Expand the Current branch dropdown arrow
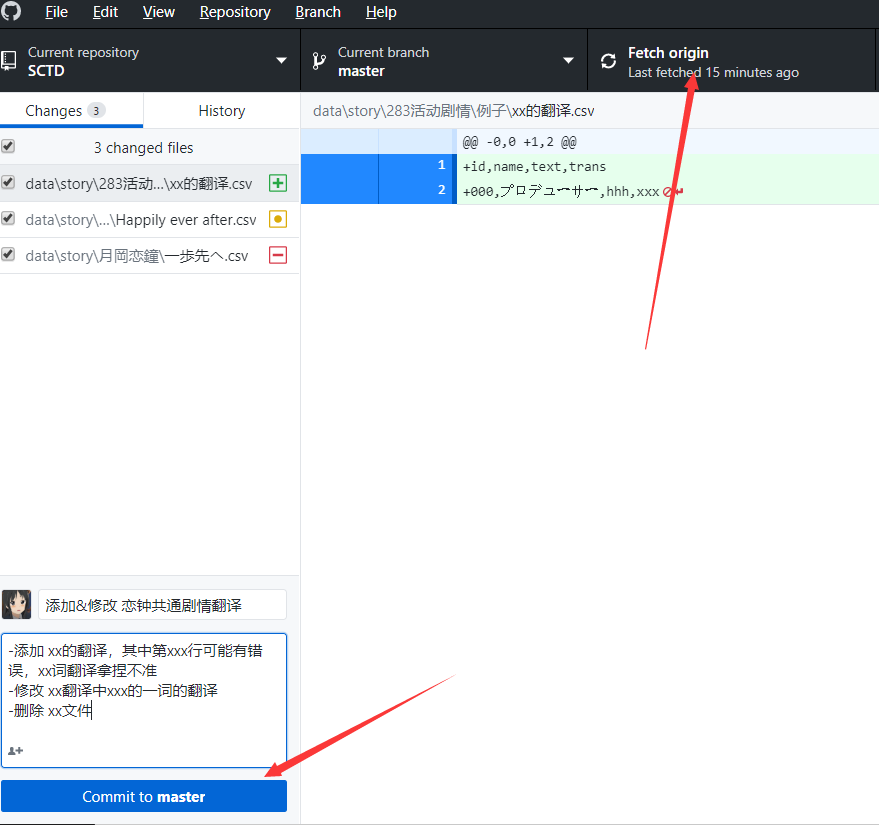Screen dimensions: 879x825 [568, 61]
